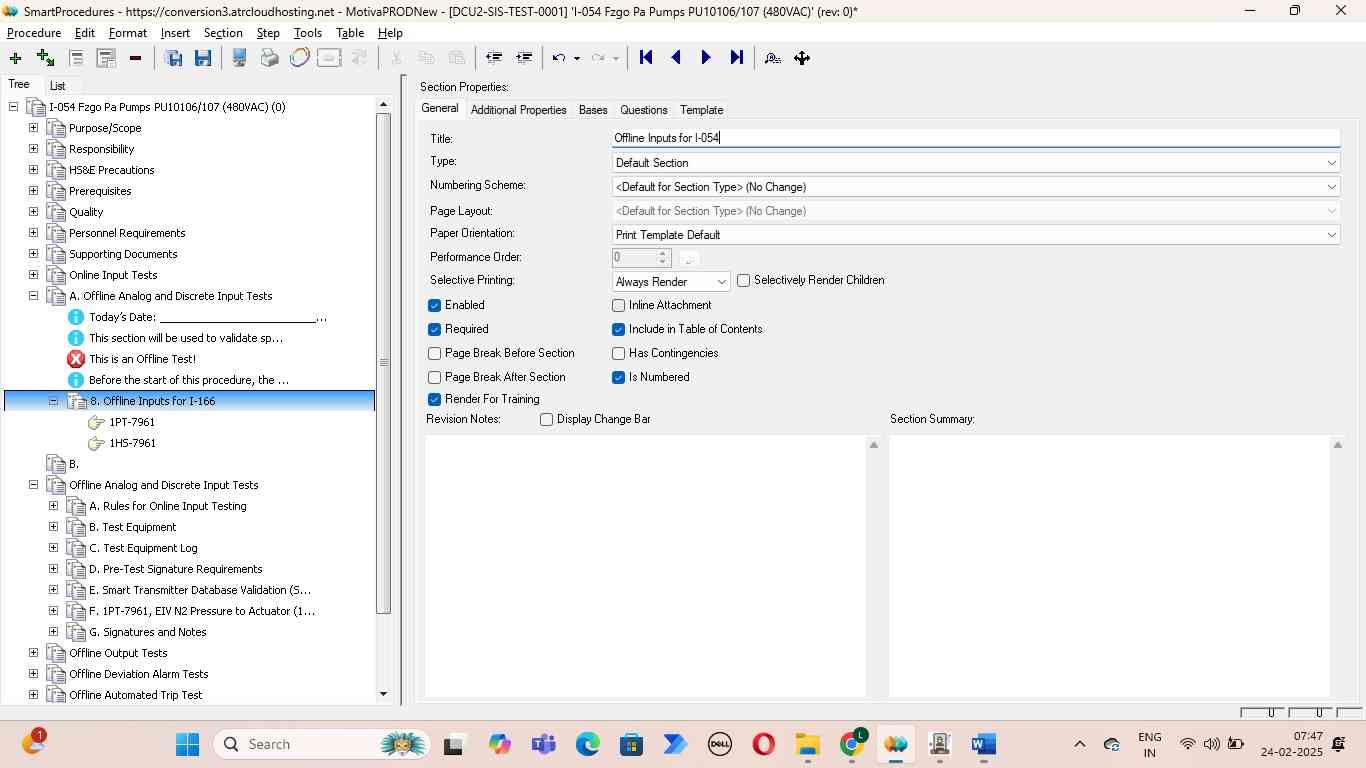Expand the Offline Output Tests tree node
This screenshot has height=768, width=1366.
pos(33,653)
